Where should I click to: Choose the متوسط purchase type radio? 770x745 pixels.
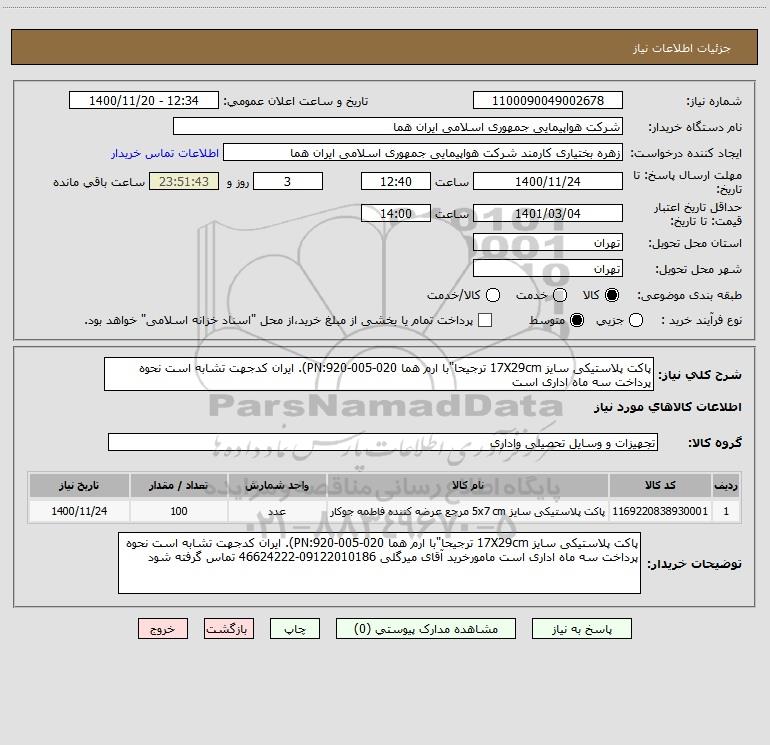(x=577, y=321)
